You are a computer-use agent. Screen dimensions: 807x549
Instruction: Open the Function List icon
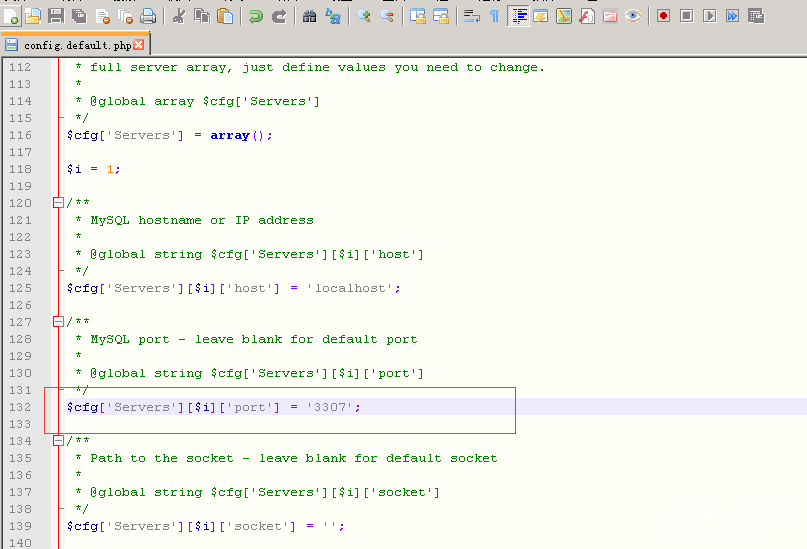(x=587, y=16)
